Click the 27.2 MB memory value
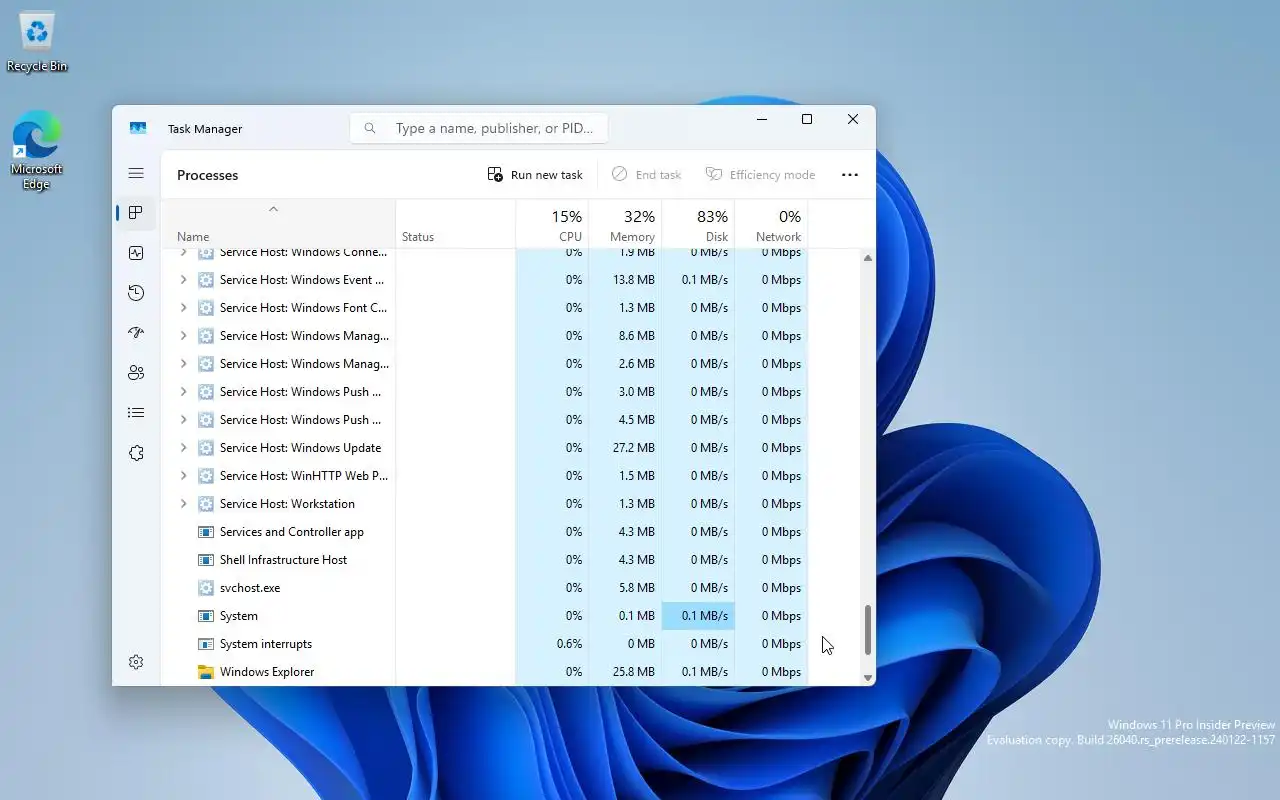This screenshot has width=1280, height=800. coord(633,448)
